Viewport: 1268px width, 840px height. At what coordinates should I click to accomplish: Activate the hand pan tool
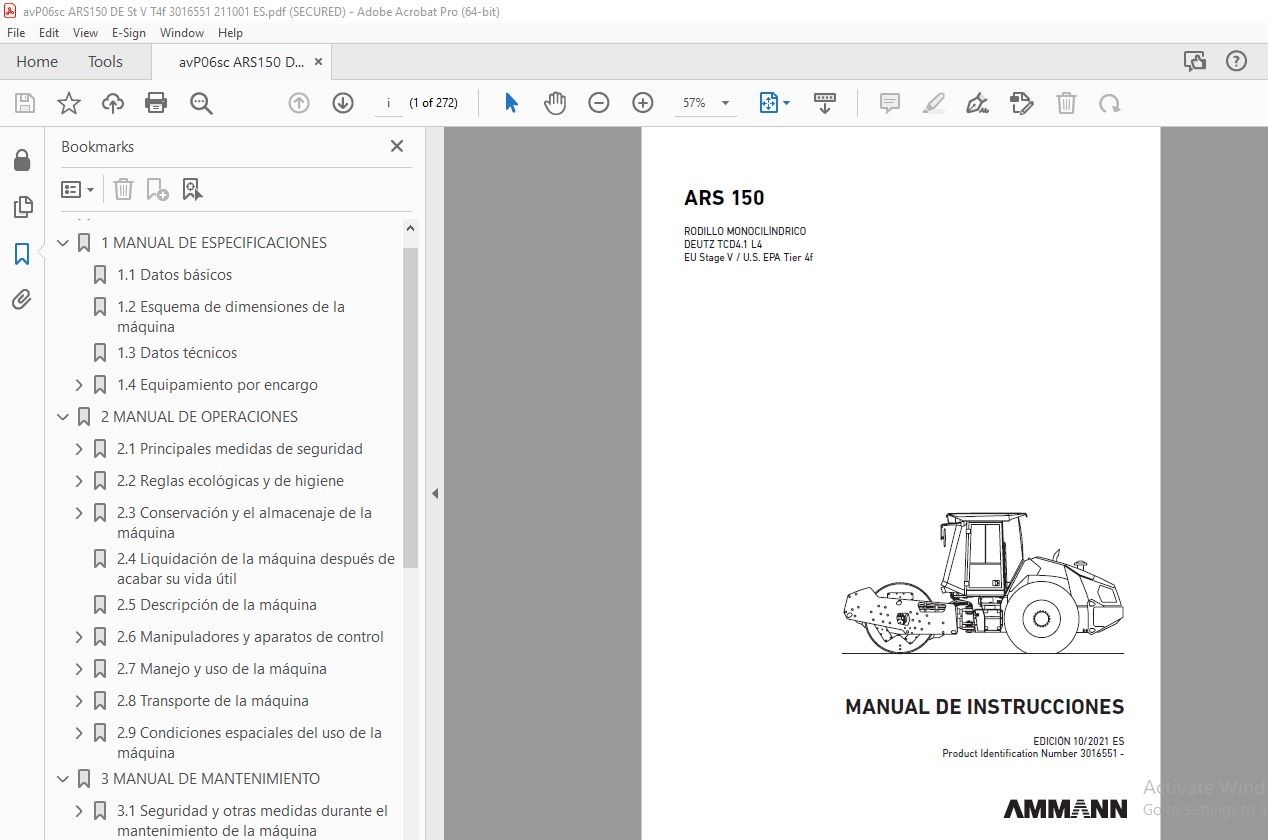click(x=555, y=103)
